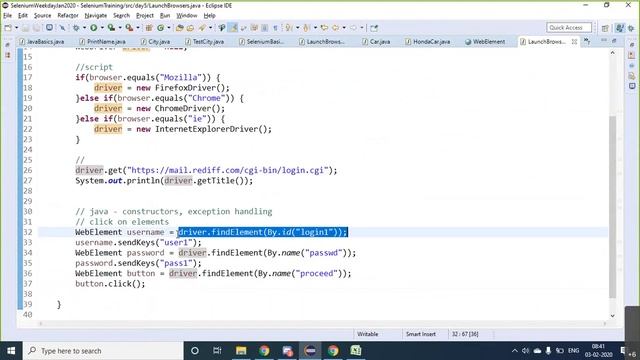Switch to the HondaCar.java tab

(428, 42)
